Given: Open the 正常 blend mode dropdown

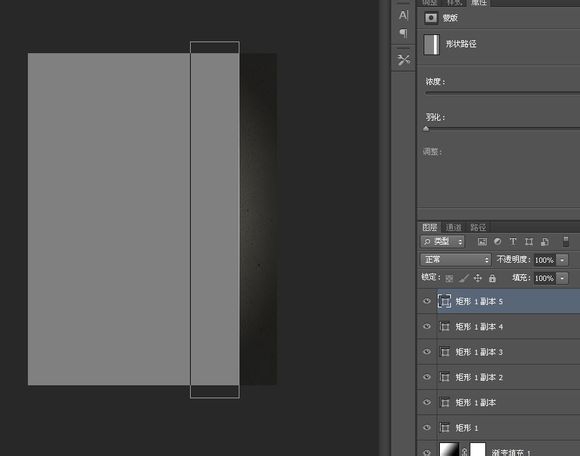Looking at the screenshot, I should click(456, 260).
